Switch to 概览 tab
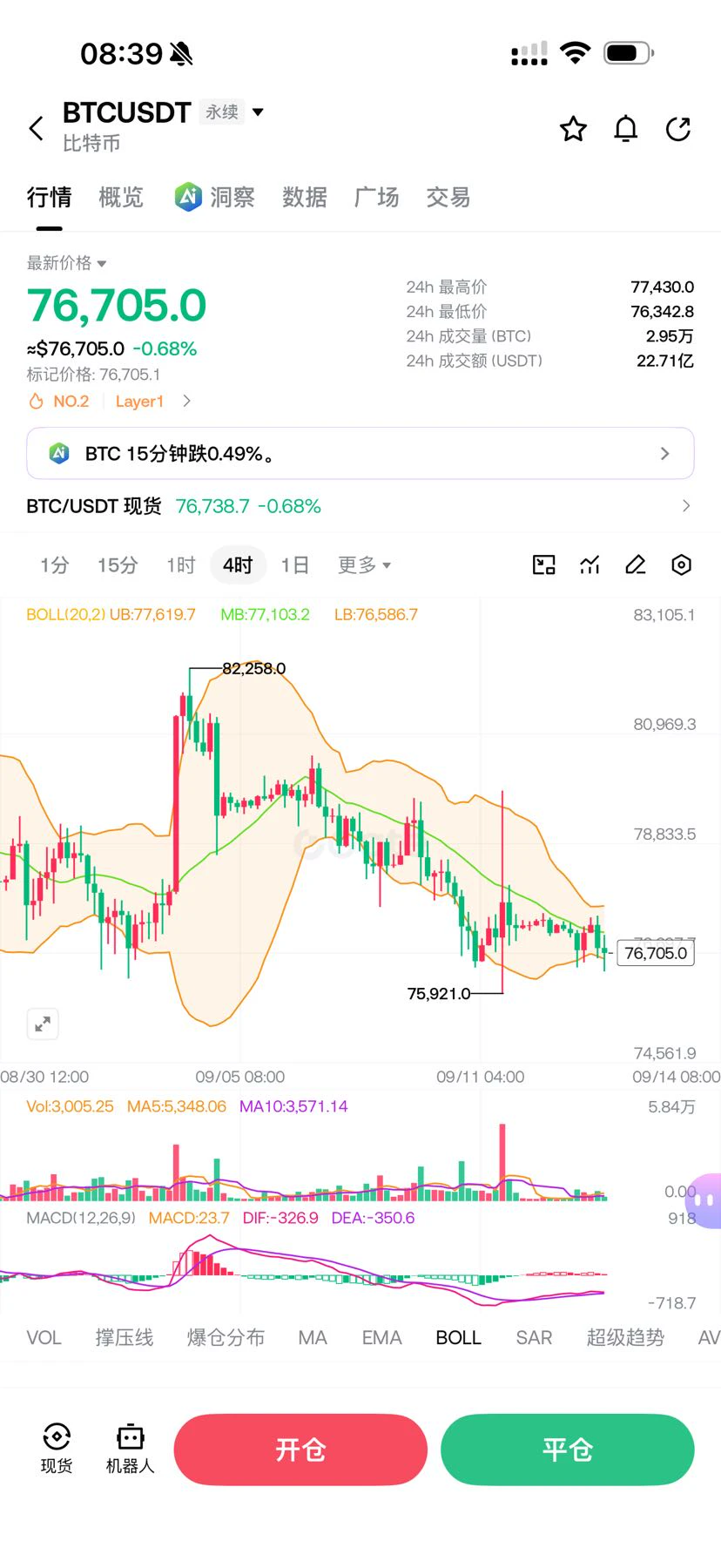 tap(121, 198)
